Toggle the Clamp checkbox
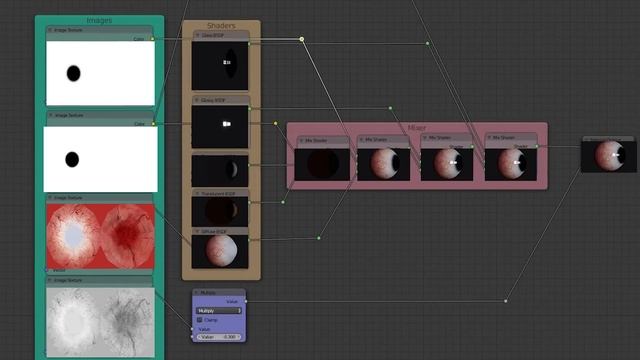This screenshot has height=360, width=640. tap(200, 320)
